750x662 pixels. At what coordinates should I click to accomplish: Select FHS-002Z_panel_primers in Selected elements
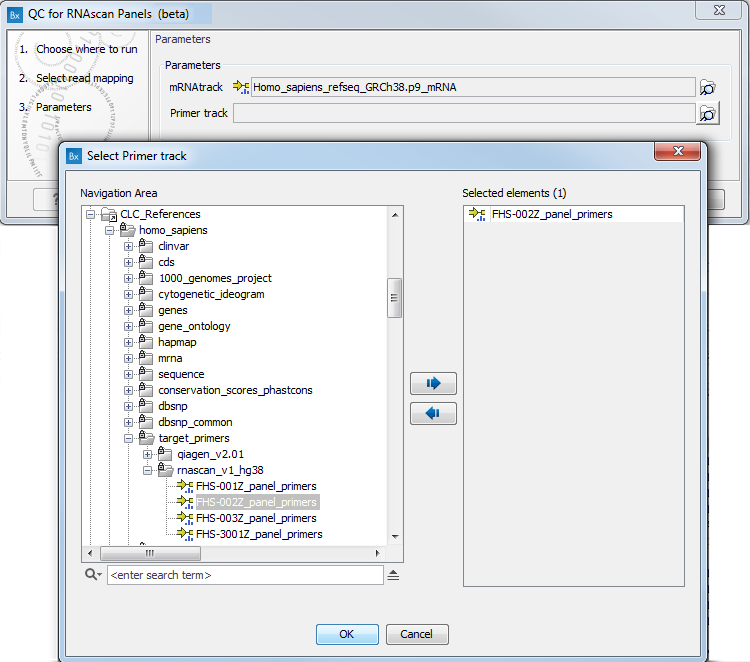[552, 214]
